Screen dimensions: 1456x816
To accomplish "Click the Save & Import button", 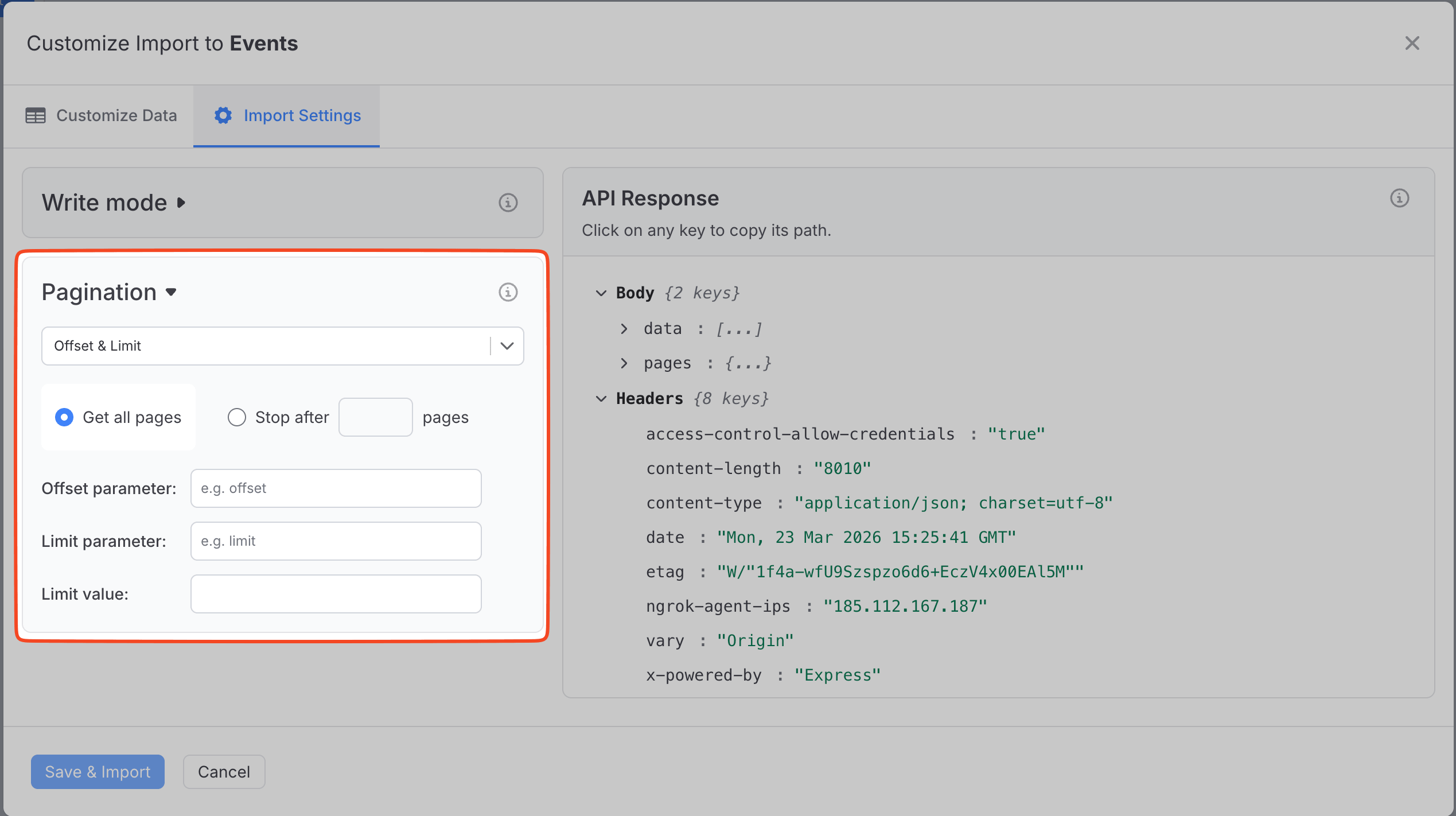I will (x=98, y=772).
